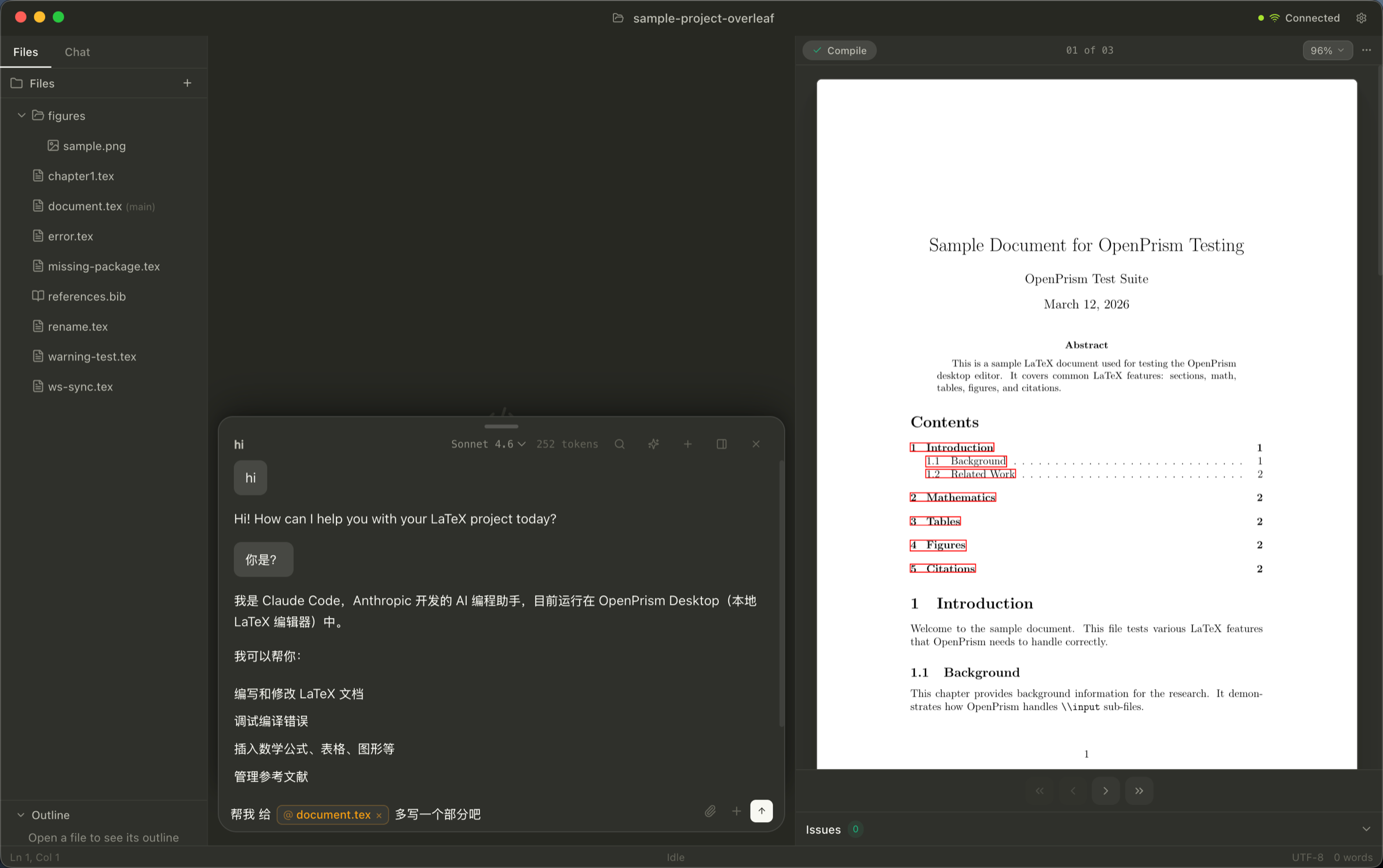The image size is (1383, 868).
Task: Open PDF viewer more-options menu
Action: [1366, 50]
